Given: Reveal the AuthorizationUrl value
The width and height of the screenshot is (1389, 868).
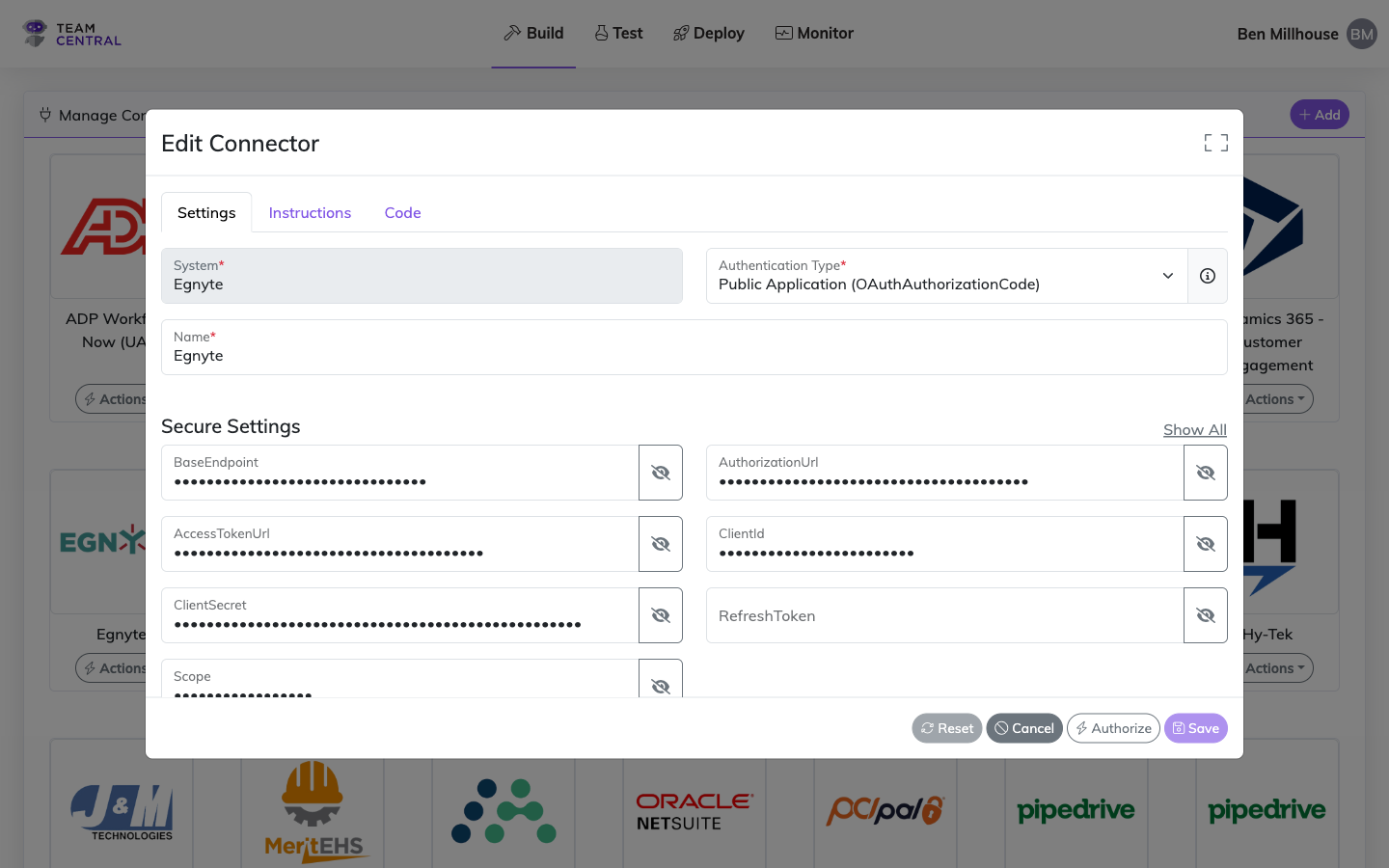Looking at the screenshot, I should pyautogui.click(x=1206, y=473).
